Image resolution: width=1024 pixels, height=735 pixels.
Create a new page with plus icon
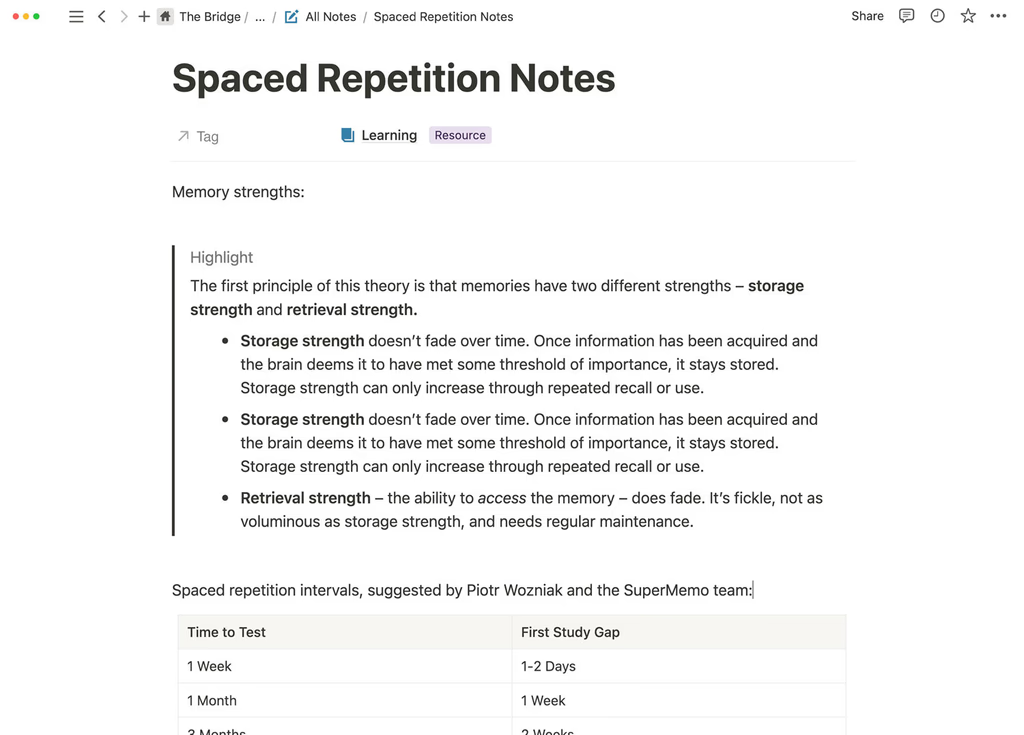pyautogui.click(x=144, y=17)
